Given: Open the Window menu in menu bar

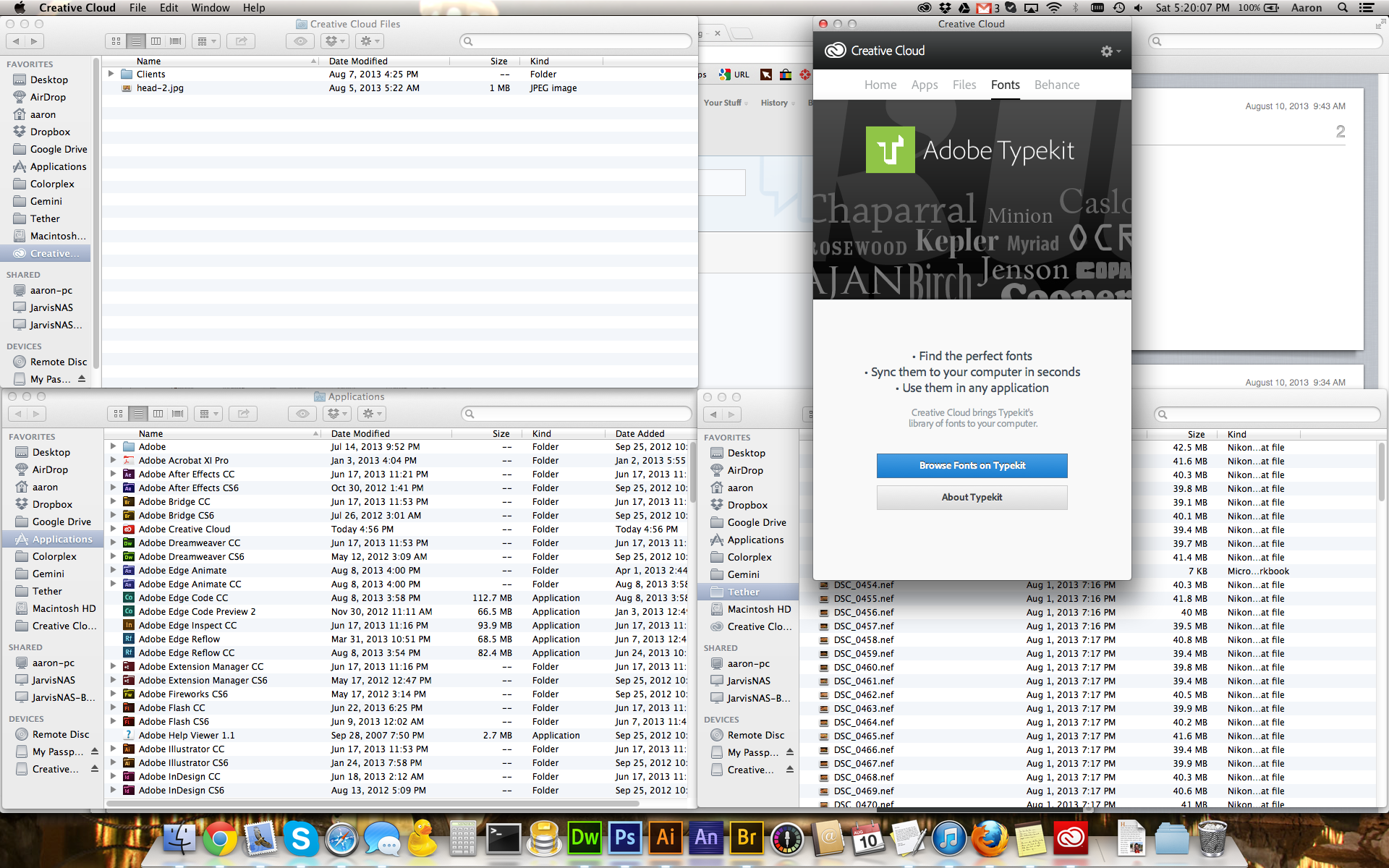Looking at the screenshot, I should (211, 8).
